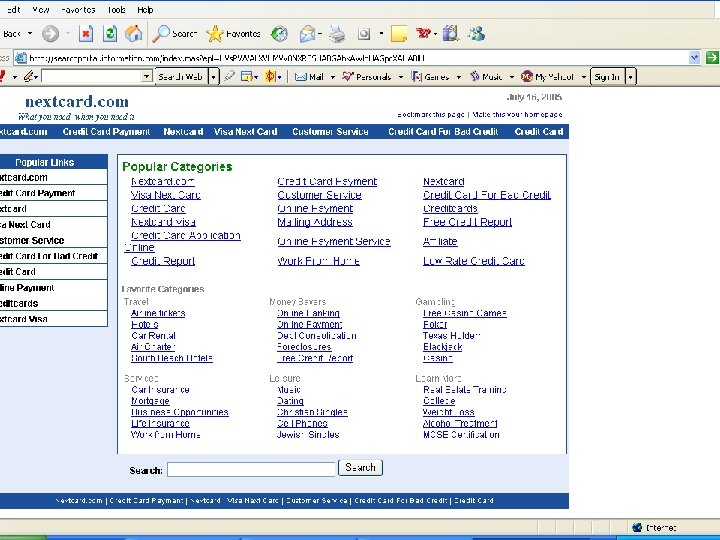Click the Research book toolbar icon
The image size is (720, 540).
450,34
